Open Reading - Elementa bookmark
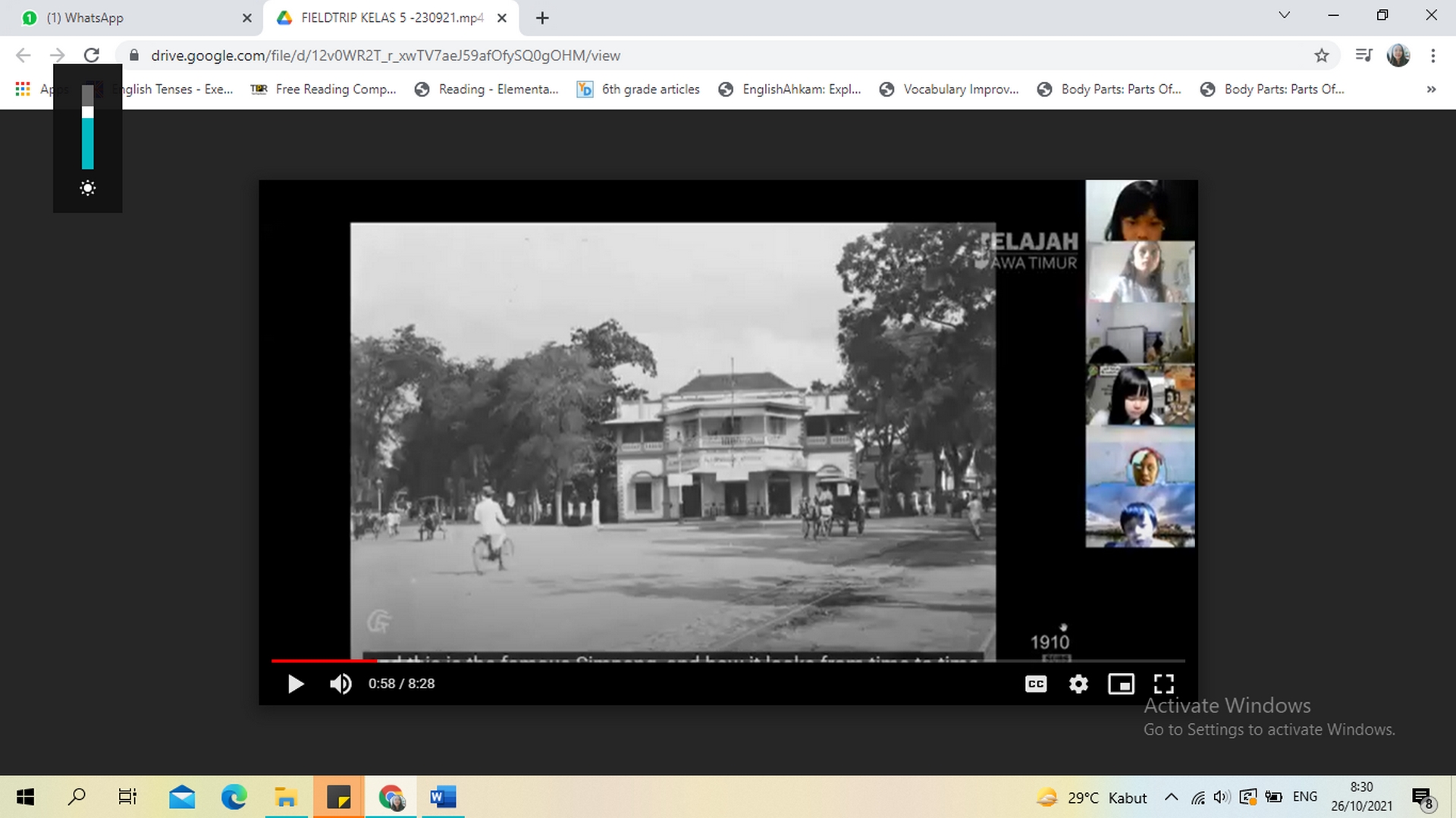 click(x=487, y=89)
